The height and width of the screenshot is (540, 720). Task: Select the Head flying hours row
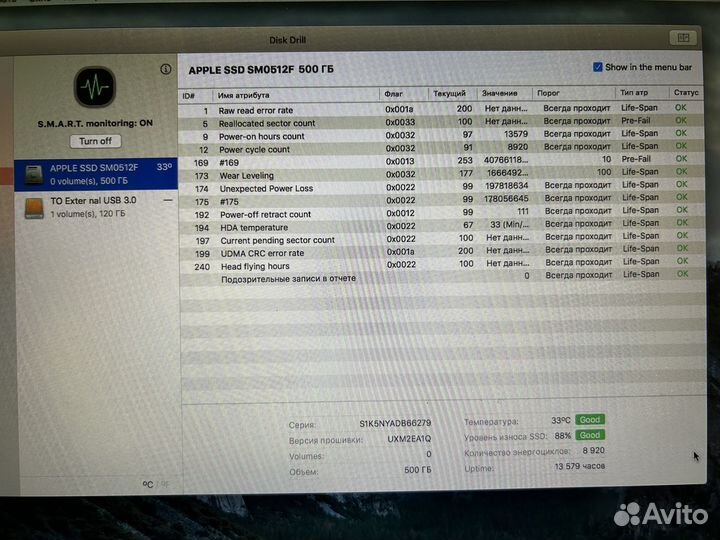(x=441, y=264)
